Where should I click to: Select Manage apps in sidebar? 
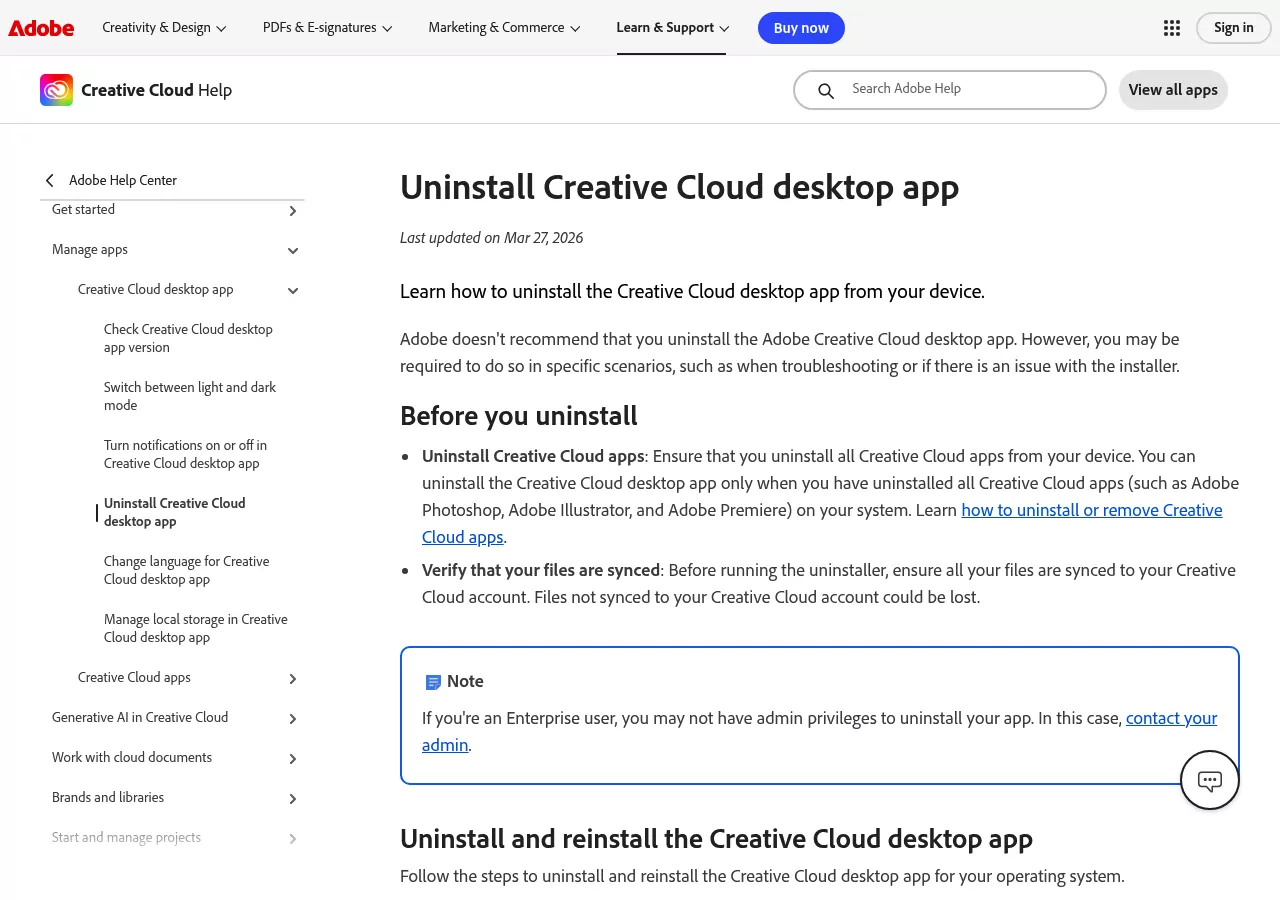click(90, 250)
